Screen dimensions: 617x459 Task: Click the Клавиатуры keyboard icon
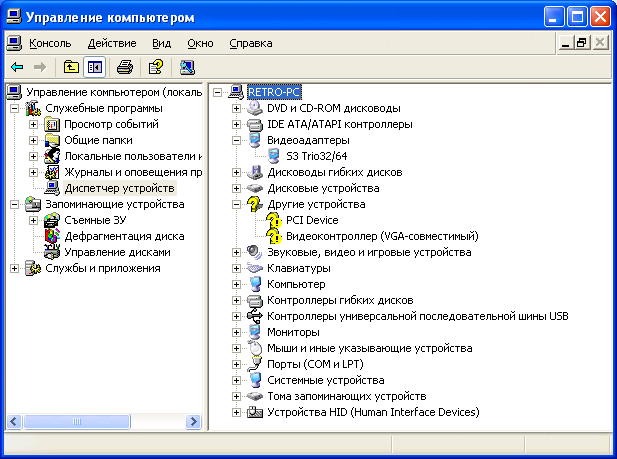click(255, 268)
